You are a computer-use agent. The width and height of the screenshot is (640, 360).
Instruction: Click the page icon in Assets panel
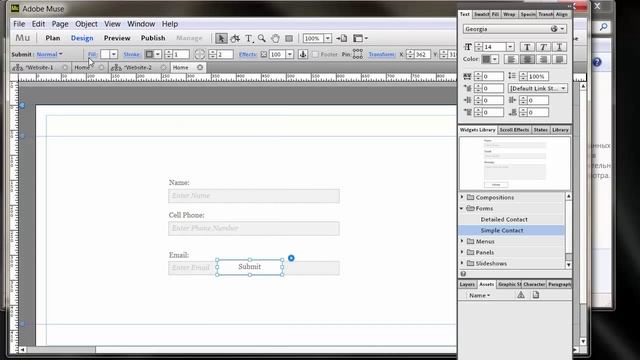536,295
